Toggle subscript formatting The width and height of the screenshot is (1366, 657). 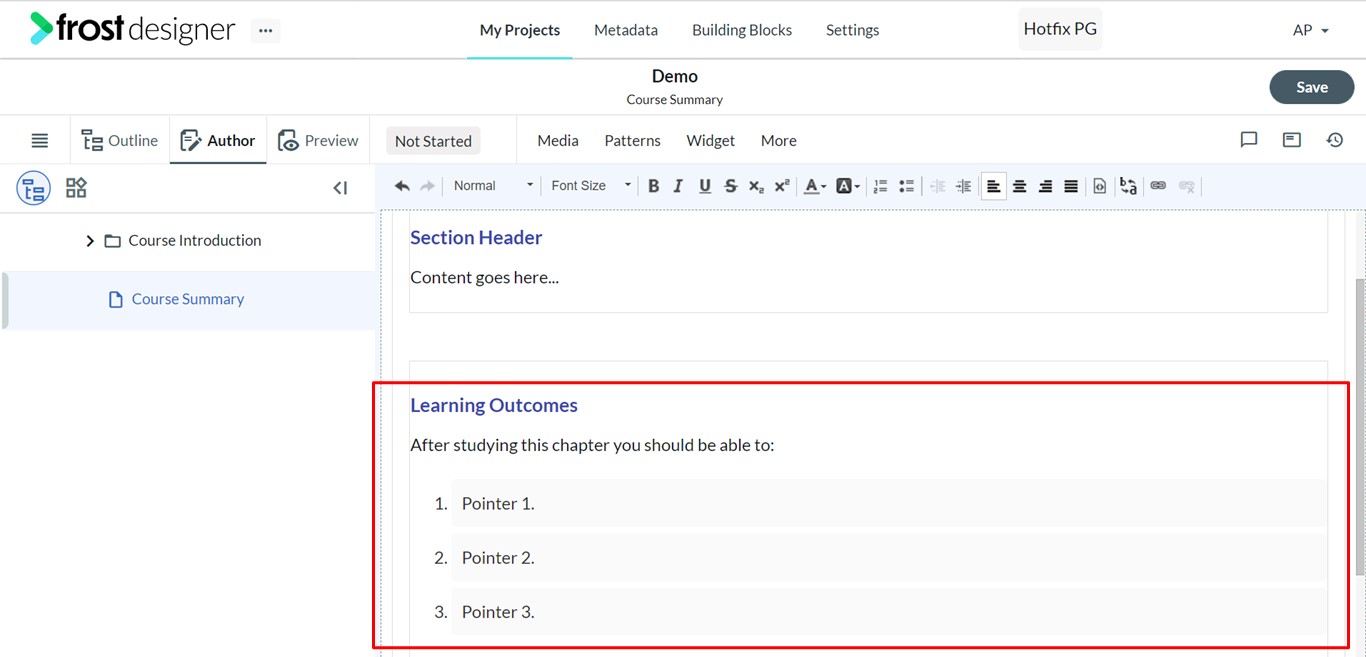(756, 186)
